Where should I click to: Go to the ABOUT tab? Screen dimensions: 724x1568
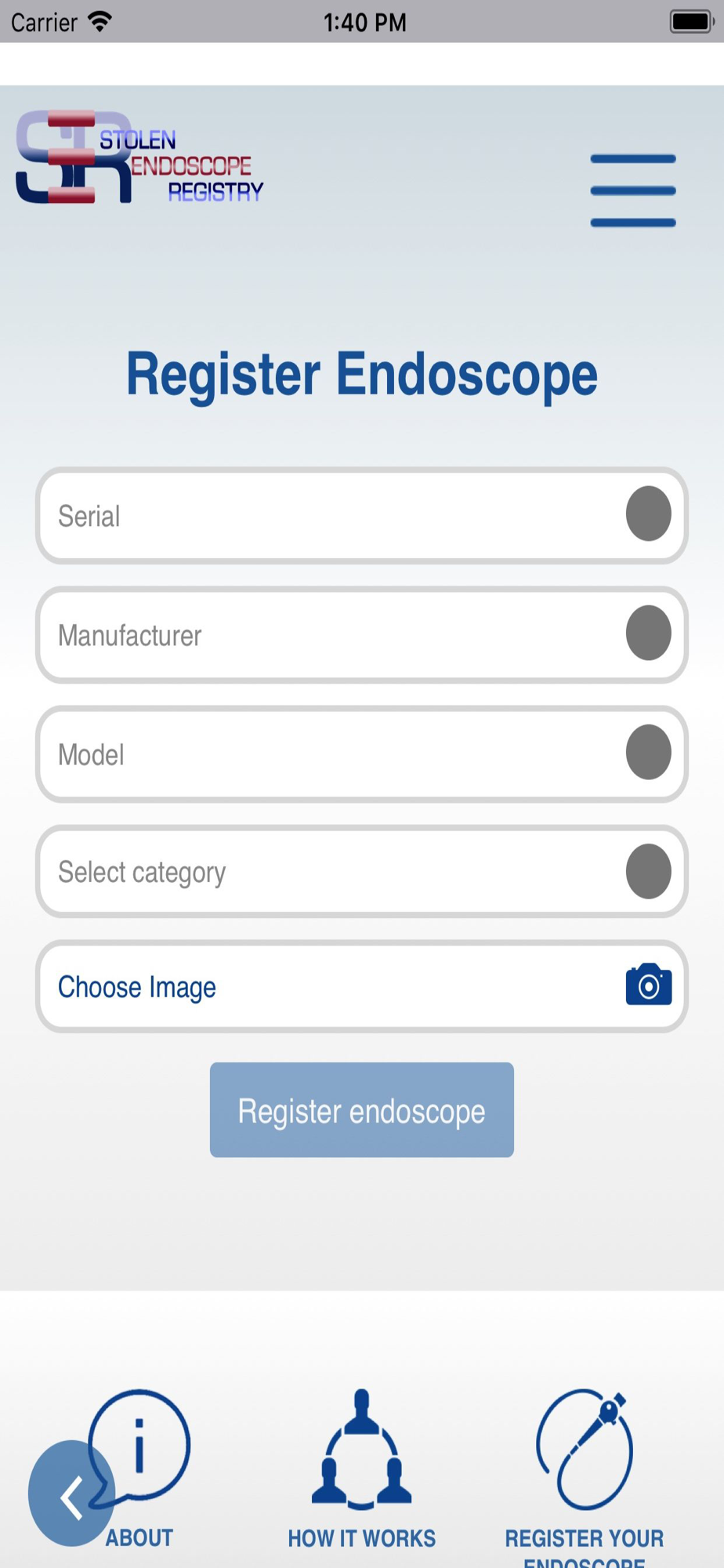[x=139, y=1537]
